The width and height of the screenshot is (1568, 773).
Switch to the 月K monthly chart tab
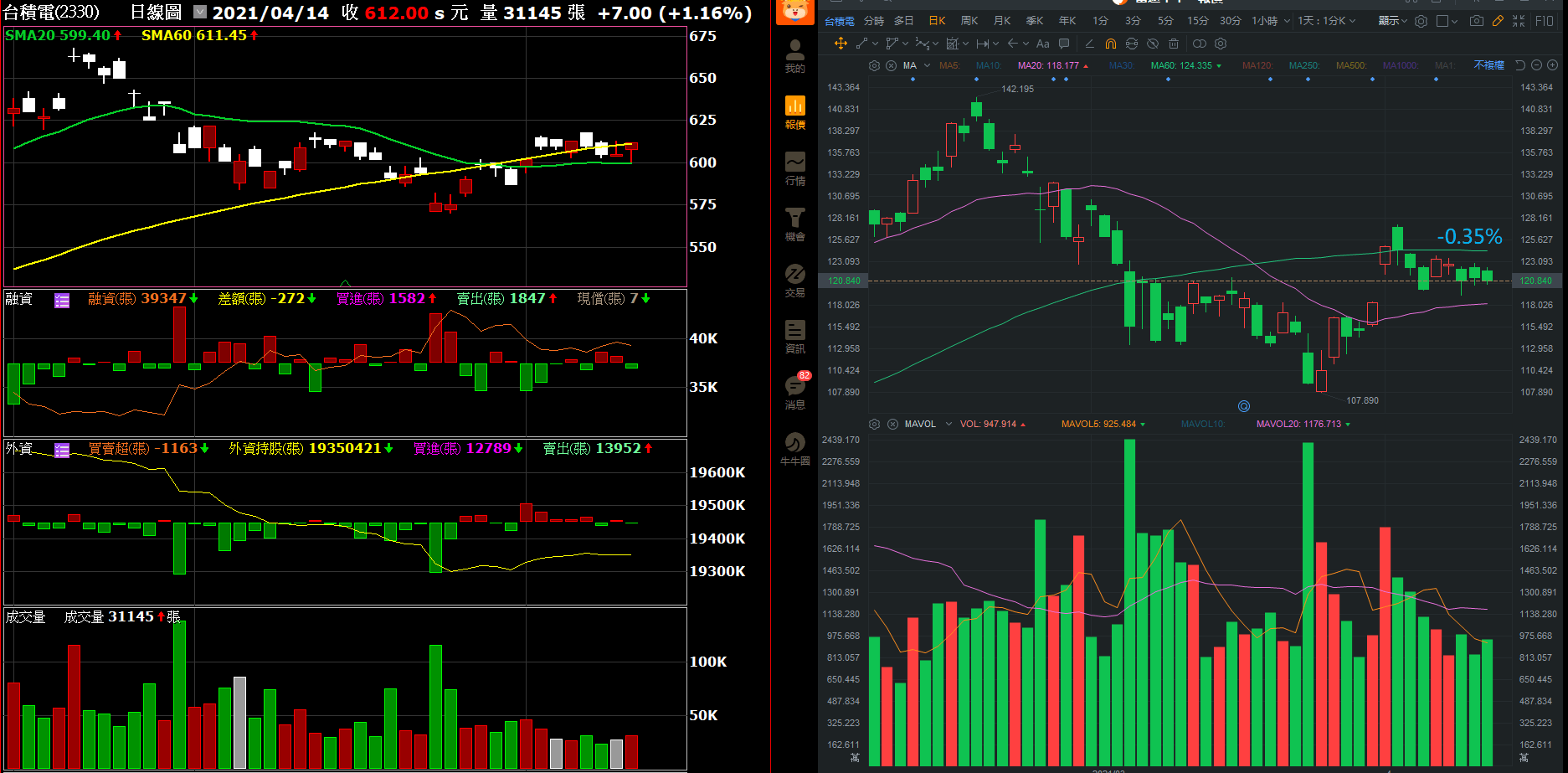[x=1002, y=21]
